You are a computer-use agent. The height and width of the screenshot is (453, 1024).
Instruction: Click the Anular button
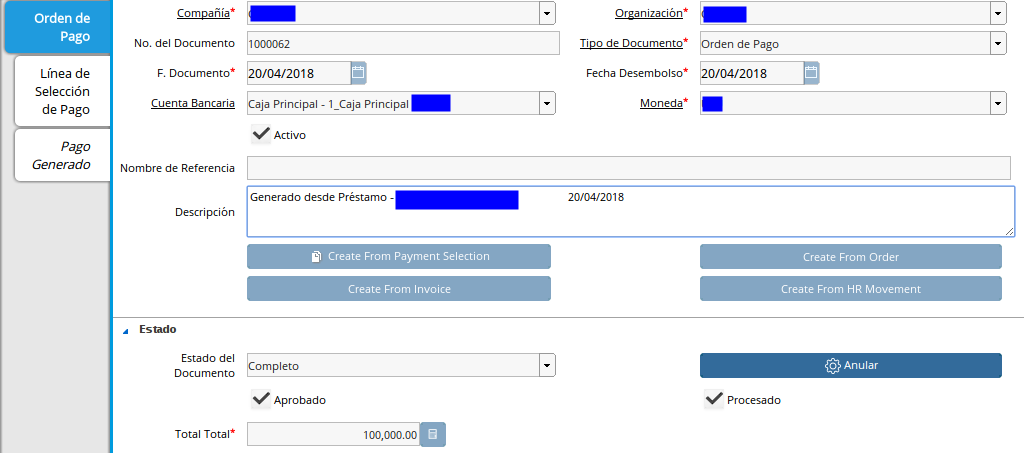[850, 366]
